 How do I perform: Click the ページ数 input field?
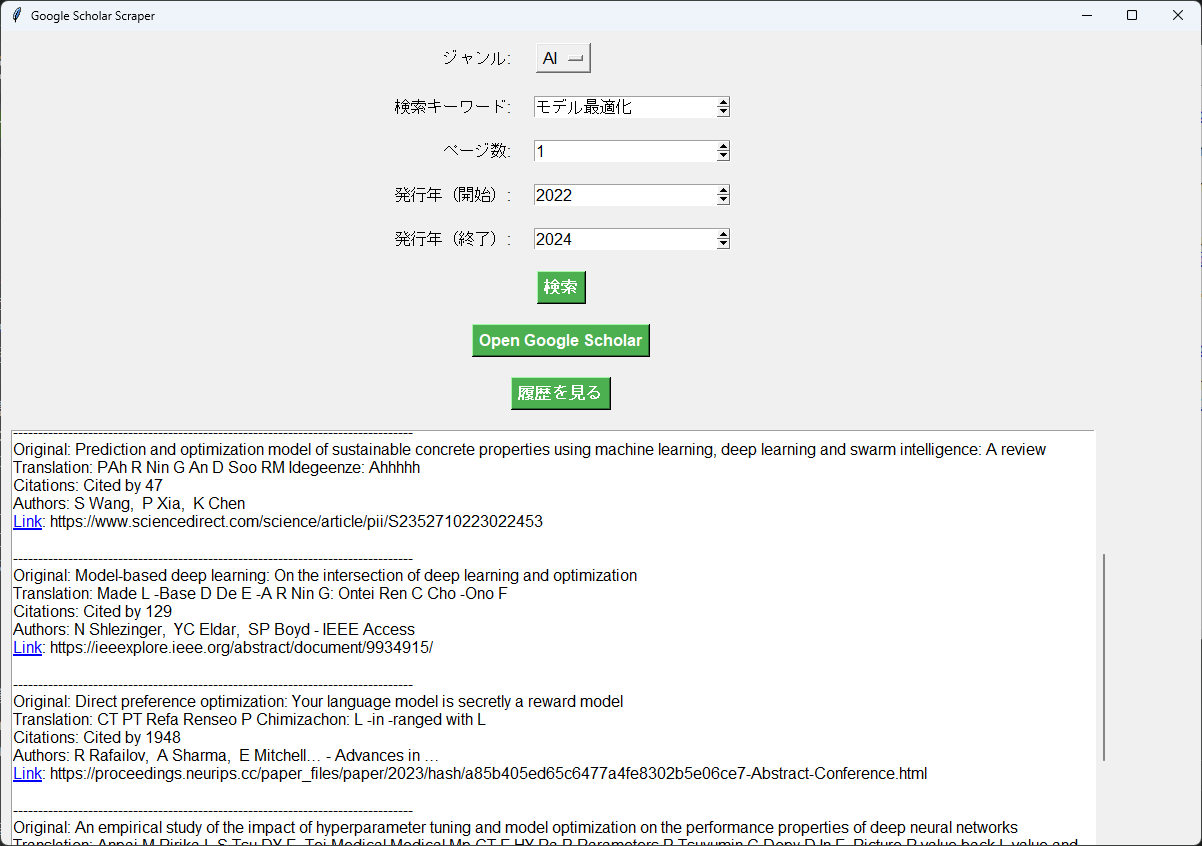[625, 151]
